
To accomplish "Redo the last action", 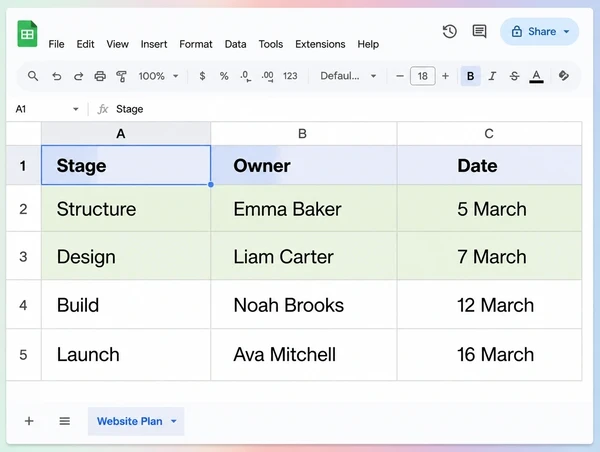I will pyautogui.click(x=78, y=76).
